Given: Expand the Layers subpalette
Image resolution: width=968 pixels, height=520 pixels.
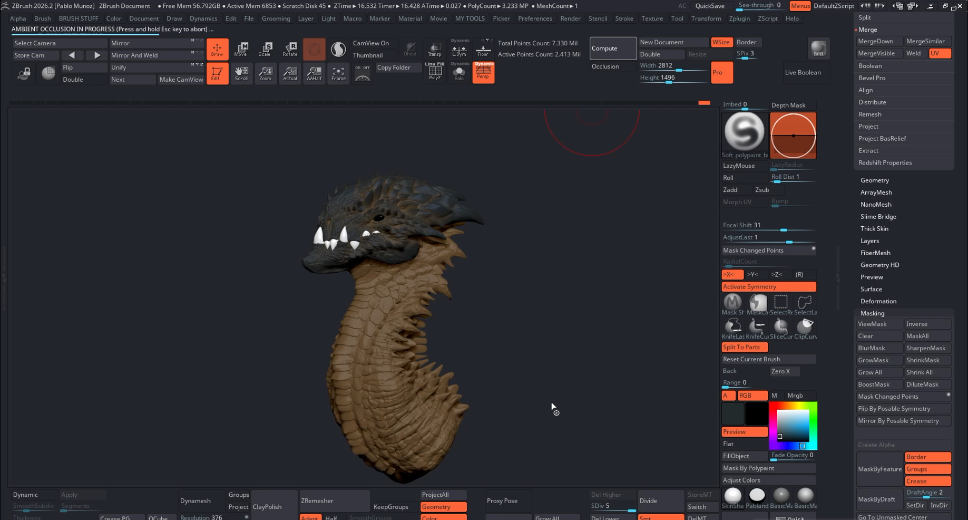Looking at the screenshot, I should point(870,241).
